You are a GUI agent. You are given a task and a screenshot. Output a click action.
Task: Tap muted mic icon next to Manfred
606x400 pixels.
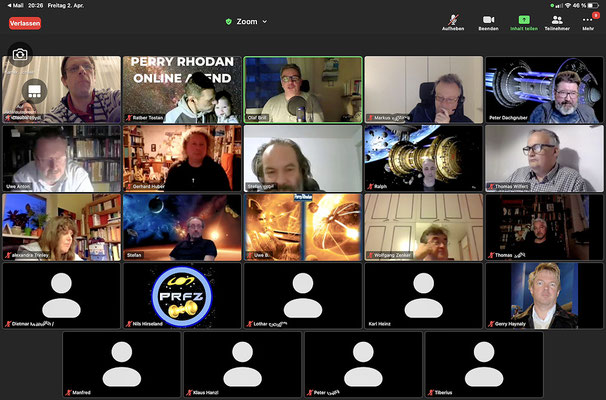68,393
